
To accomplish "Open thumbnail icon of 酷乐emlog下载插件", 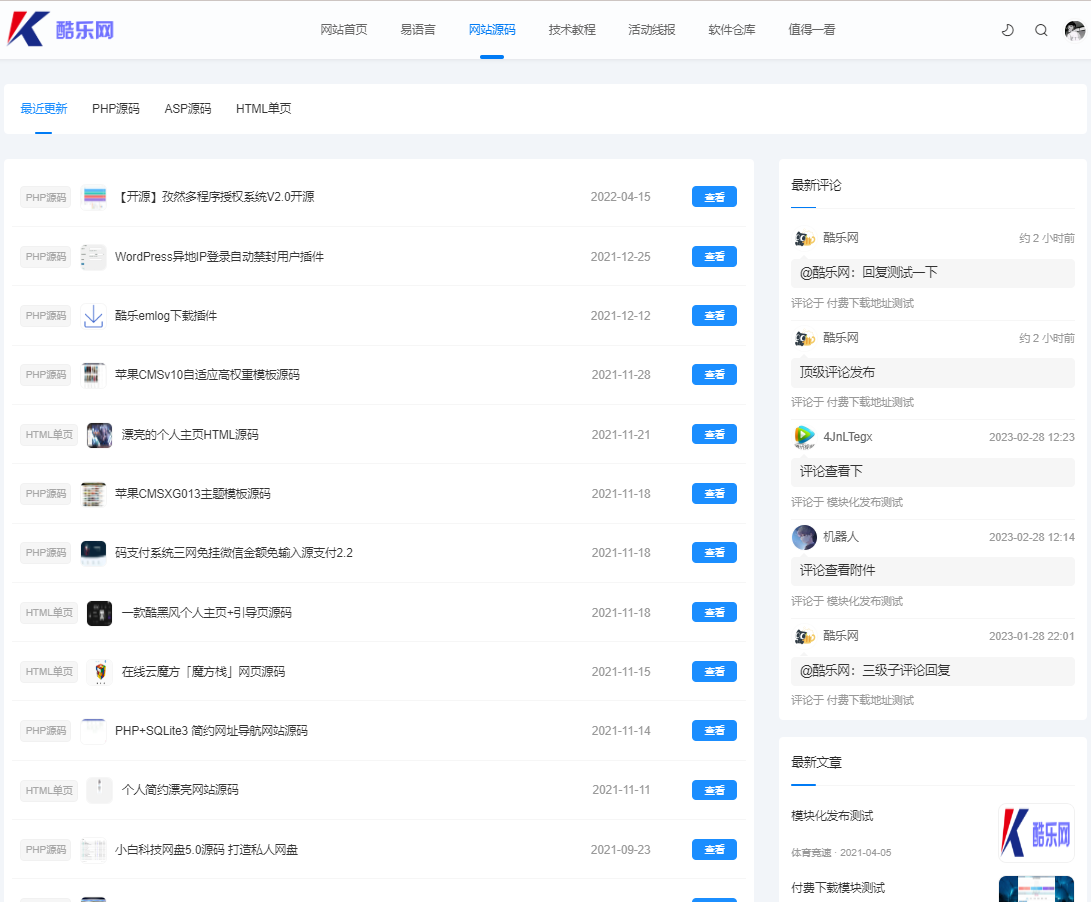I will point(93,315).
